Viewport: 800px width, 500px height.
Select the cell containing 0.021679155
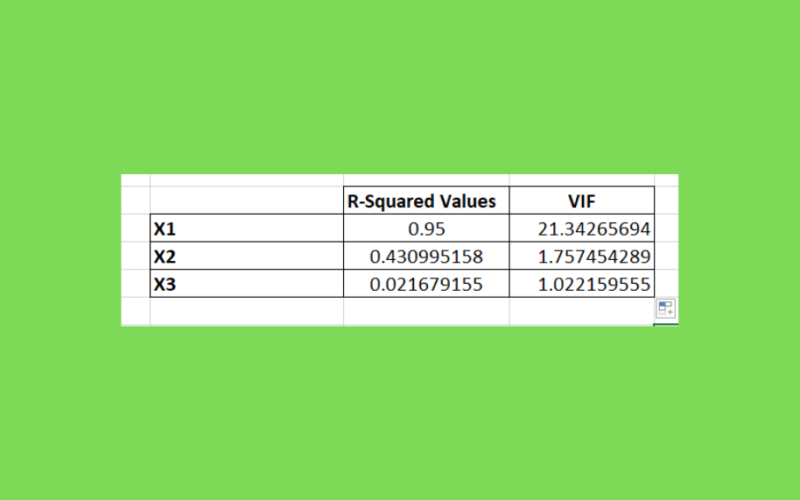click(x=427, y=283)
